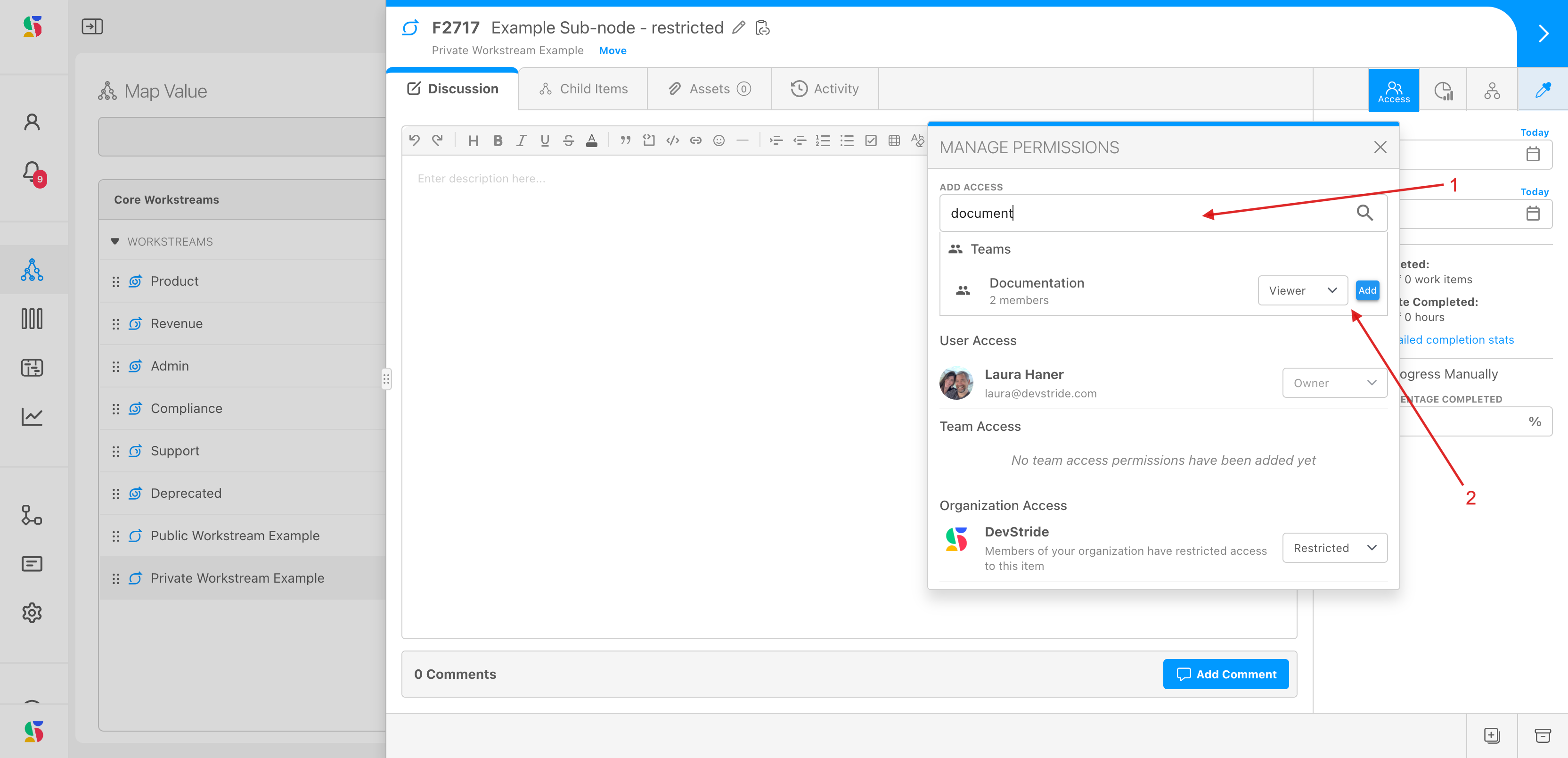This screenshot has height=758, width=1568.
Task: Open the Access permissions panel icon
Action: coord(1393,90)
